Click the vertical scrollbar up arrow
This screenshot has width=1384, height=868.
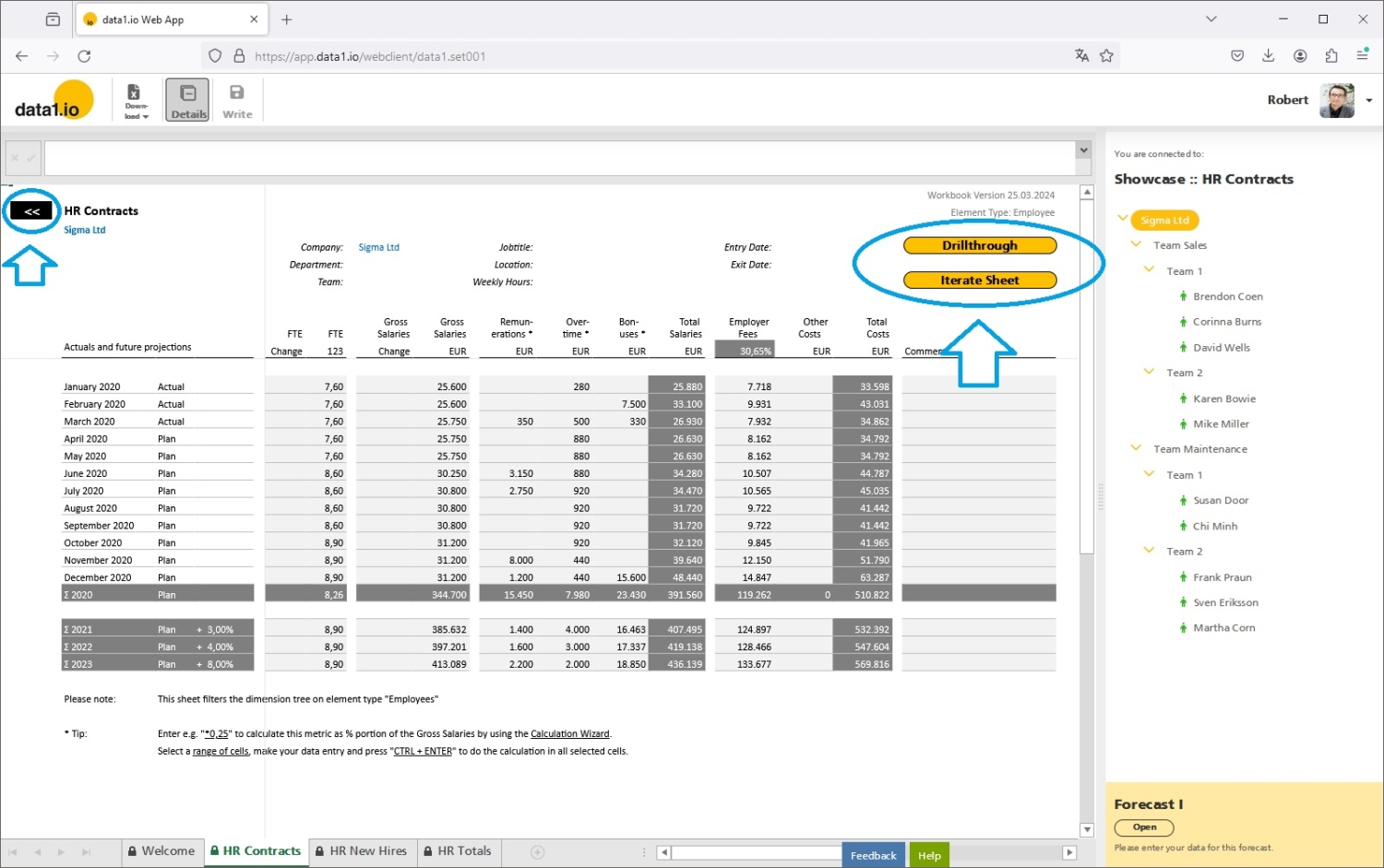[x=1087, y=193]
